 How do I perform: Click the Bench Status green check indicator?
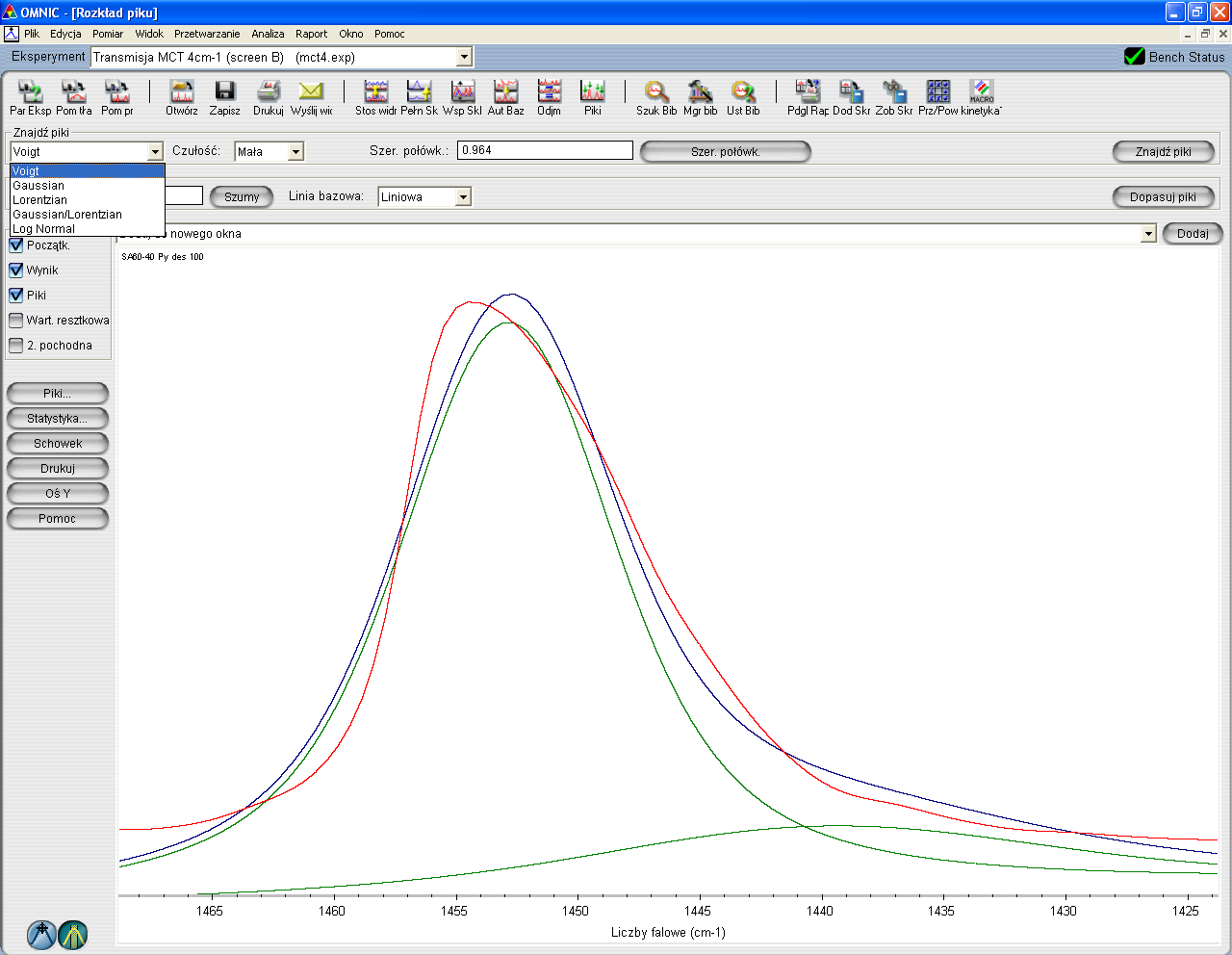click(1135, 57)
